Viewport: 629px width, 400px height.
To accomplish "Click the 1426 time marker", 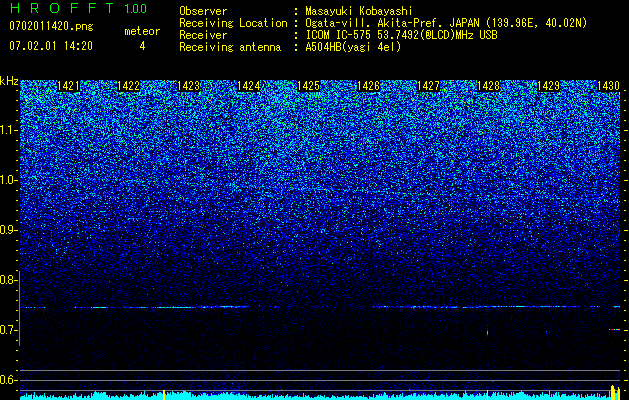I will (x=368, y=86).
